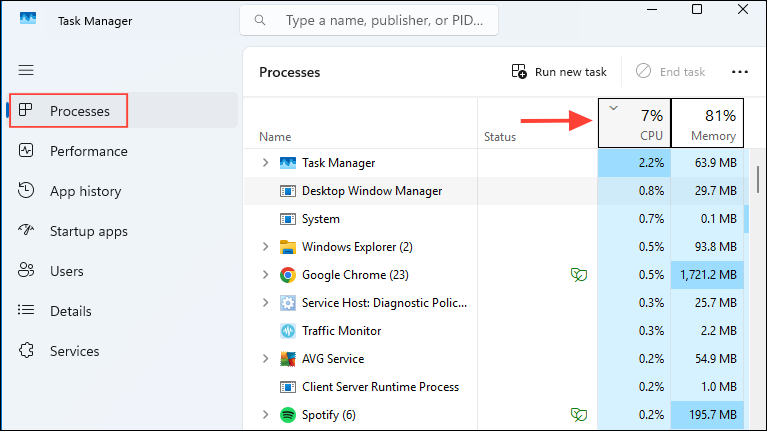Sort by the Name column header

pos(361,123)
